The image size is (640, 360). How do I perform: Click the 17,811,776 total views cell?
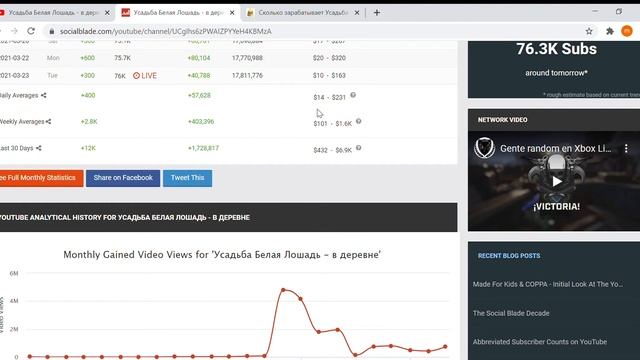(x=247, y=76)
